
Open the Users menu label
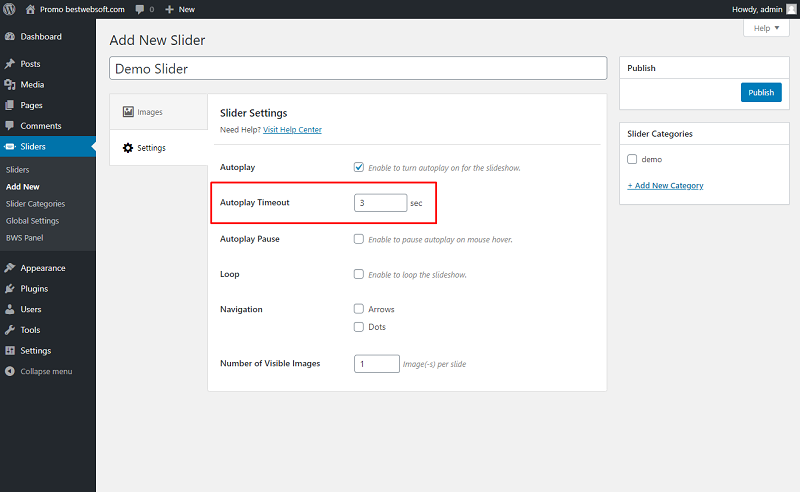click(x=31, y=309)
